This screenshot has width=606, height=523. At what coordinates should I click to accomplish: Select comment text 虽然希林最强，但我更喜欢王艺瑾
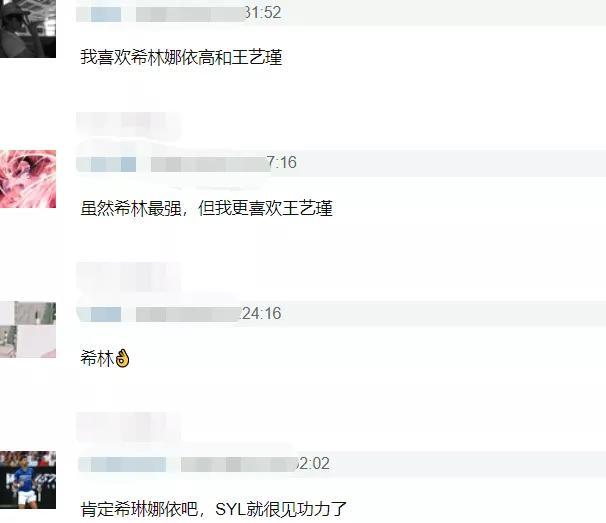[x=206, y=208]
